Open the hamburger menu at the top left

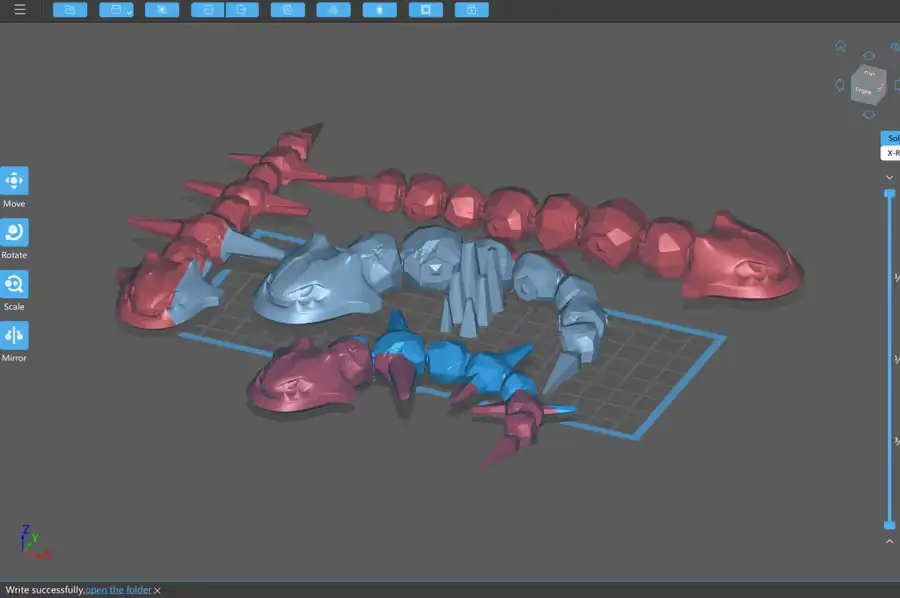point(19,9)
